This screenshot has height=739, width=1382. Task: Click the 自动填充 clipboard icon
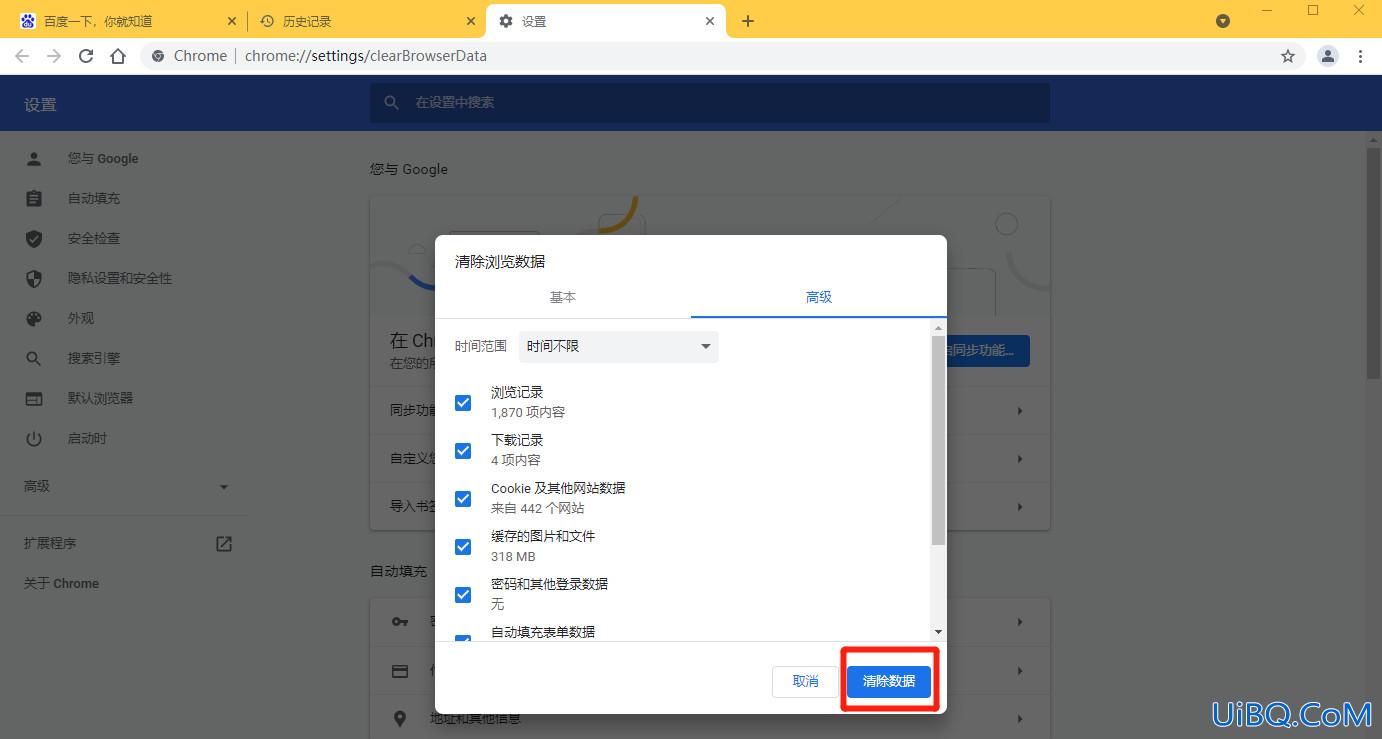(34, 198)
